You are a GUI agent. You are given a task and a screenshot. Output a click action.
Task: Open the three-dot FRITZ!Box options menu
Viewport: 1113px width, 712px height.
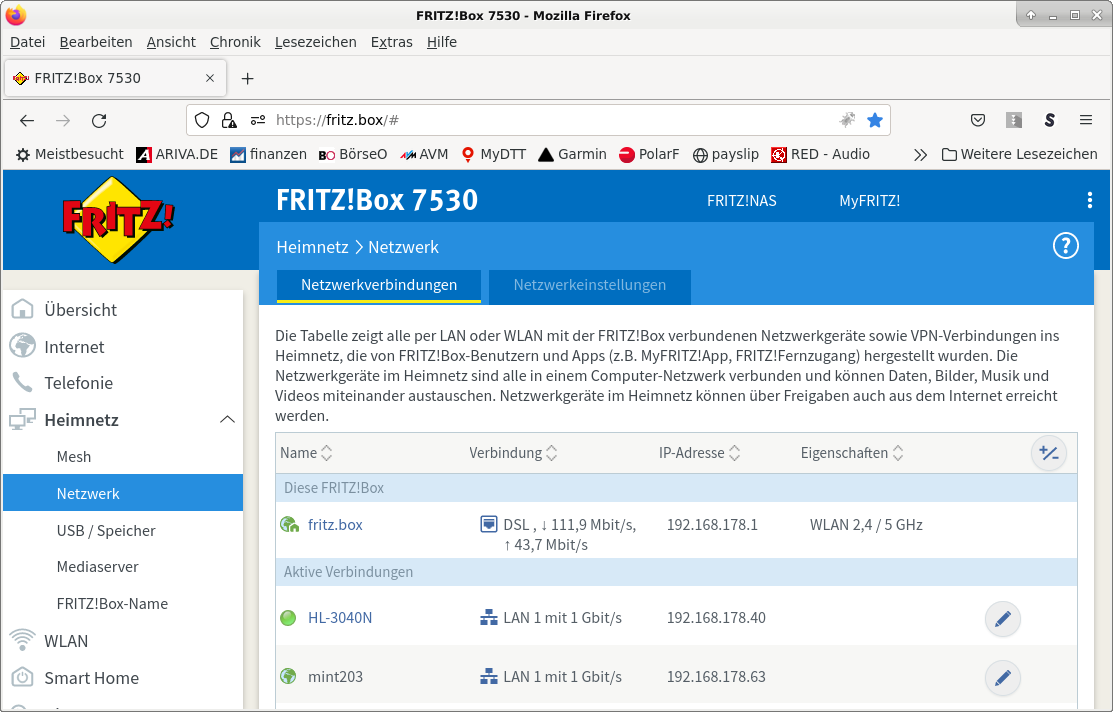(1090, 201)
